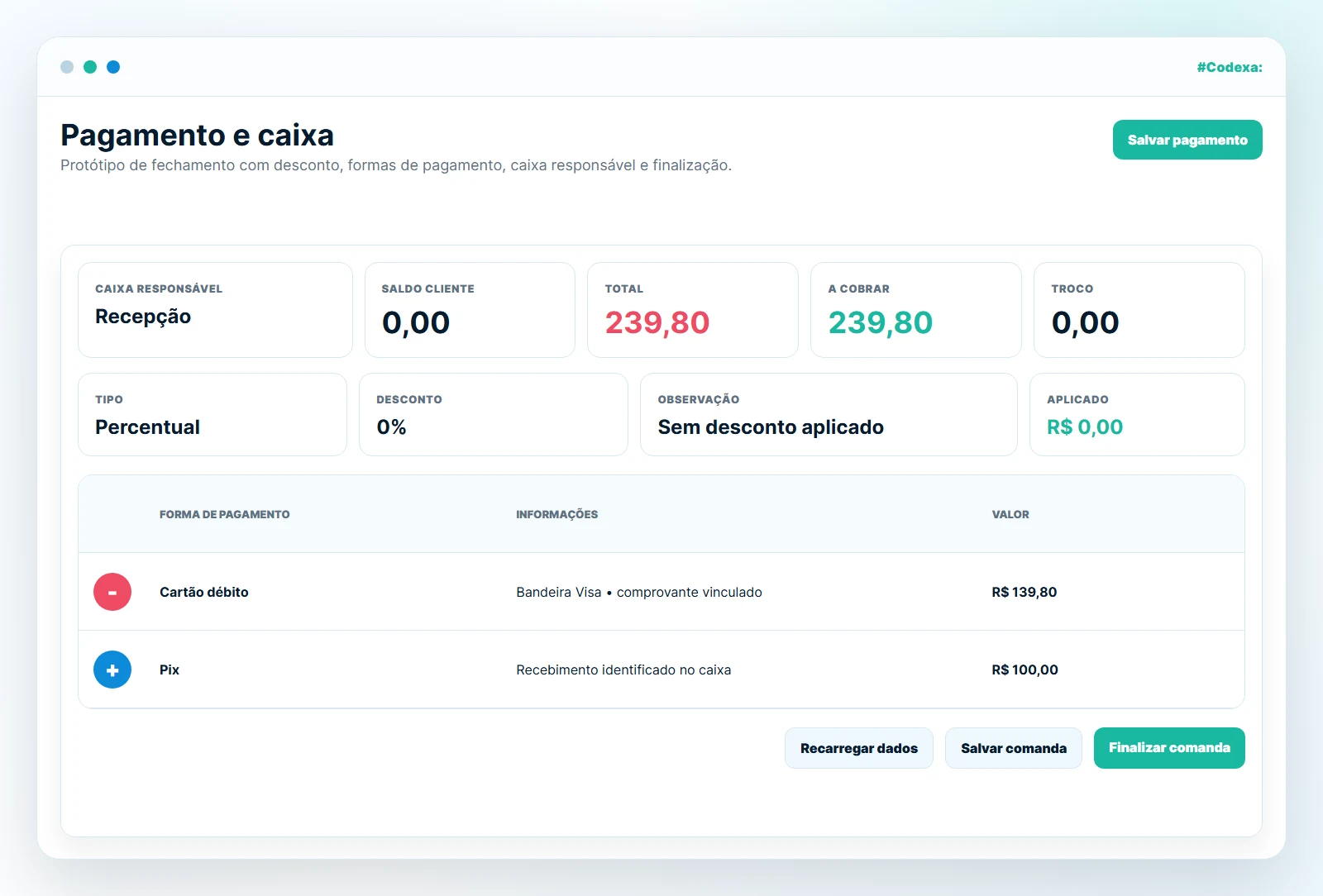Click the Protótipo de fechamento subtitle text
1323x896 pixels.
click(x=396, y=165)
